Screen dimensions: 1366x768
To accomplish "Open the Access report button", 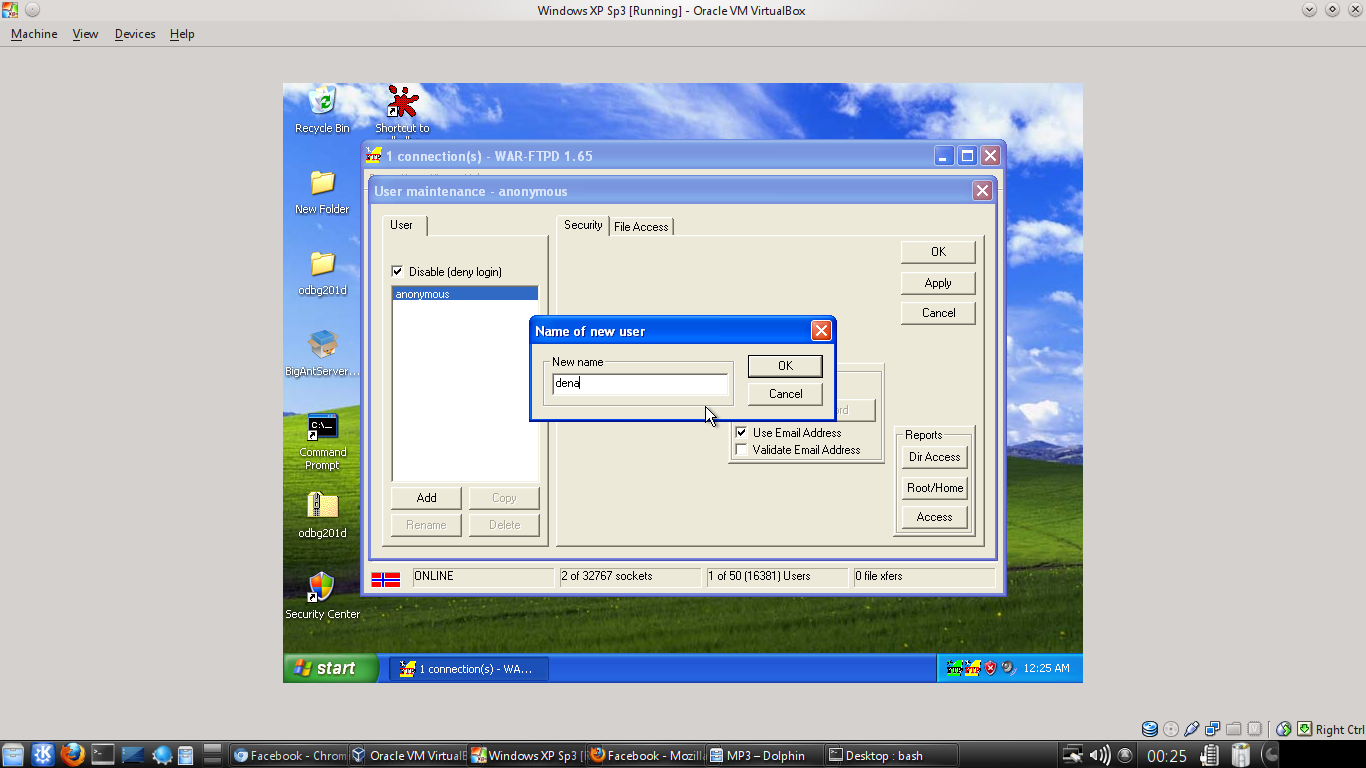I will pos(934,517).
